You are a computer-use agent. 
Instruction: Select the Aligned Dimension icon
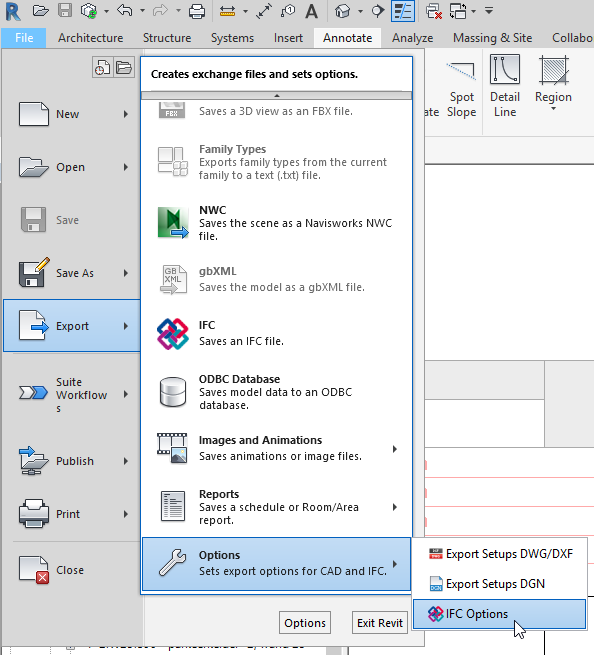(264, 11)
